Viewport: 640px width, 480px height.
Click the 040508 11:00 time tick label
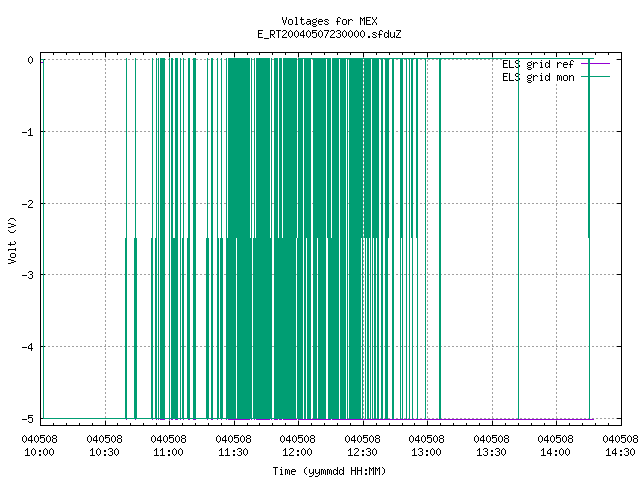168,446
